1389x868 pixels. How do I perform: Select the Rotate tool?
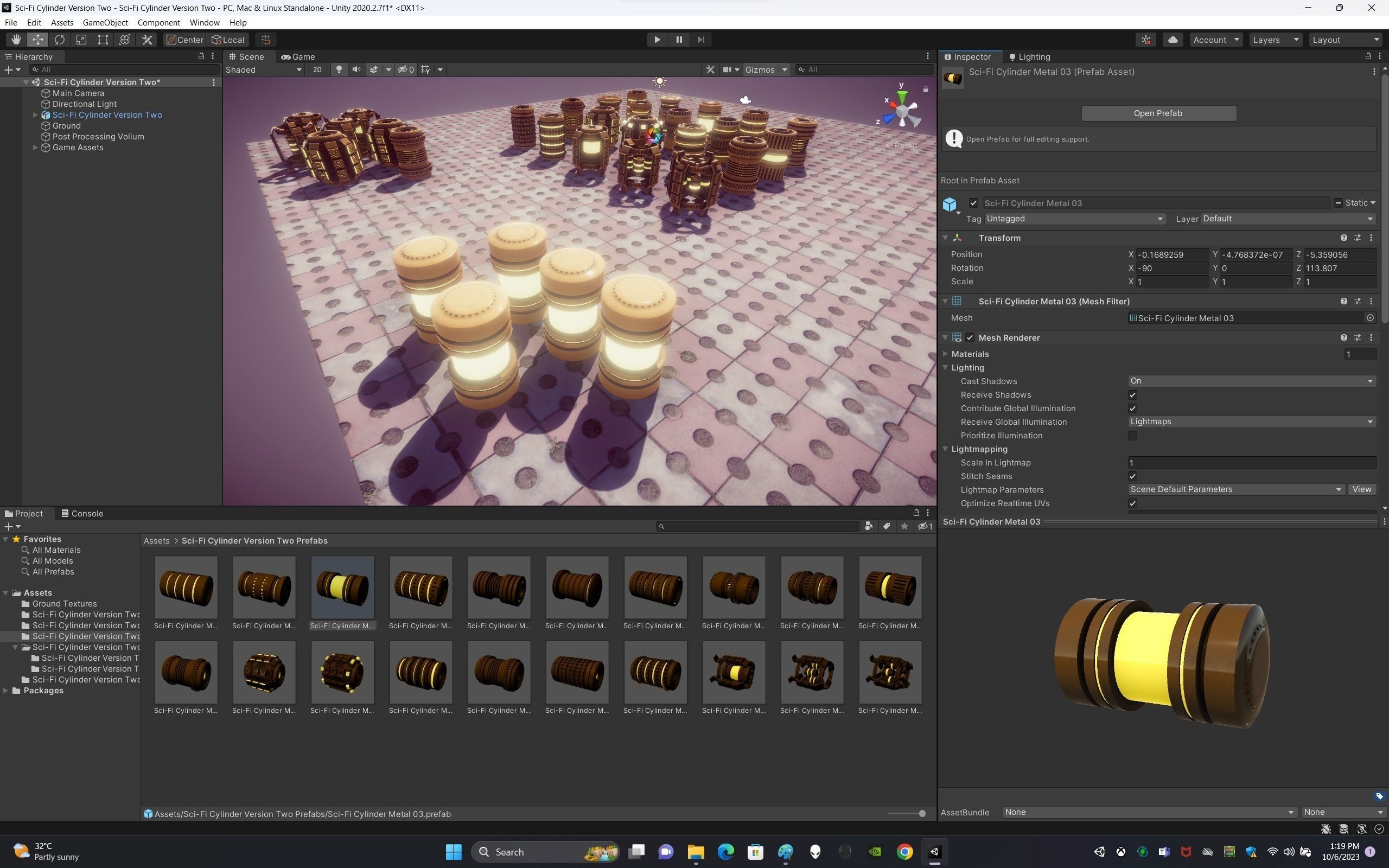(60, 40)
